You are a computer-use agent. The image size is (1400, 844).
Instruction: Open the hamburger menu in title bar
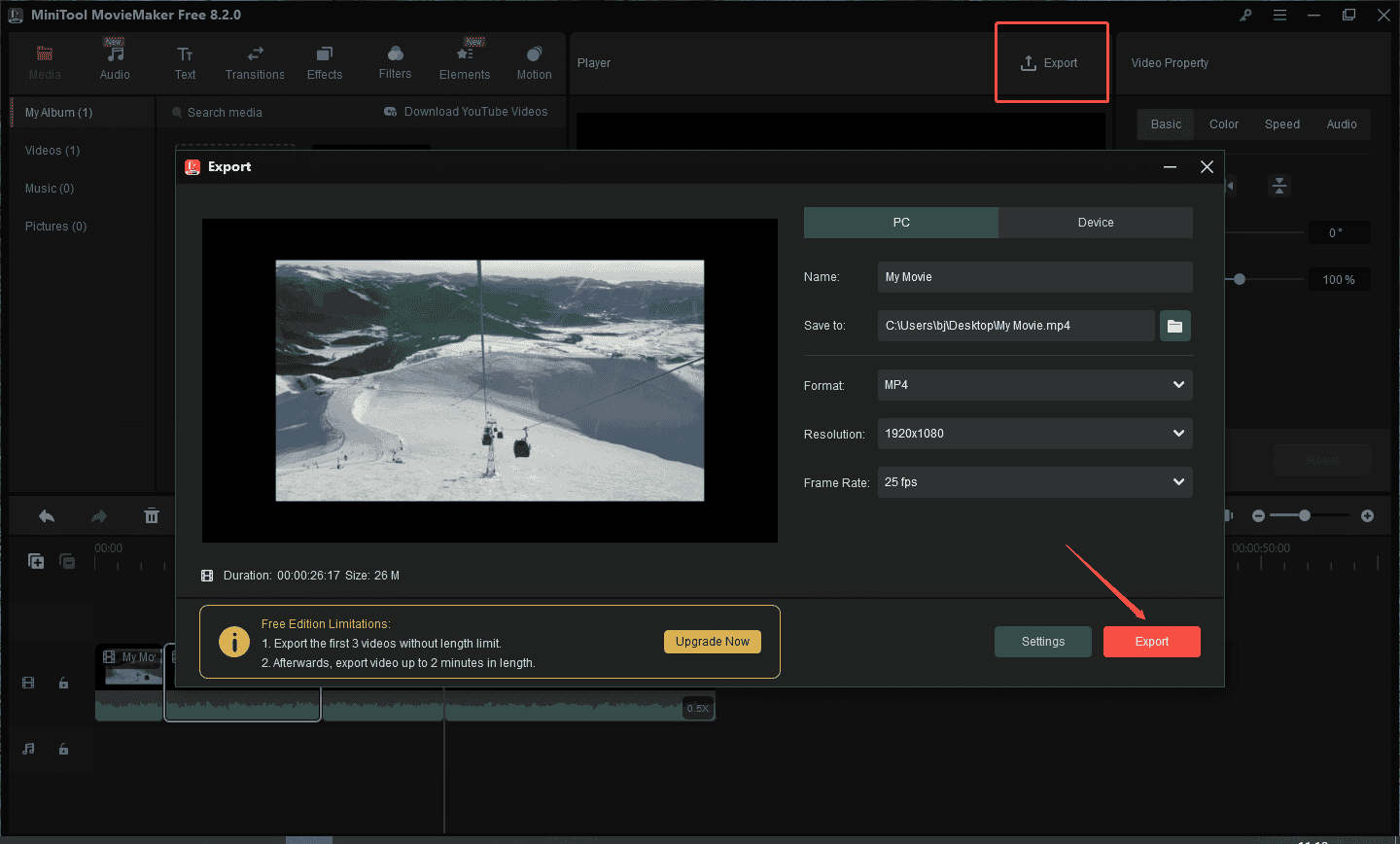click(1279, 15)
